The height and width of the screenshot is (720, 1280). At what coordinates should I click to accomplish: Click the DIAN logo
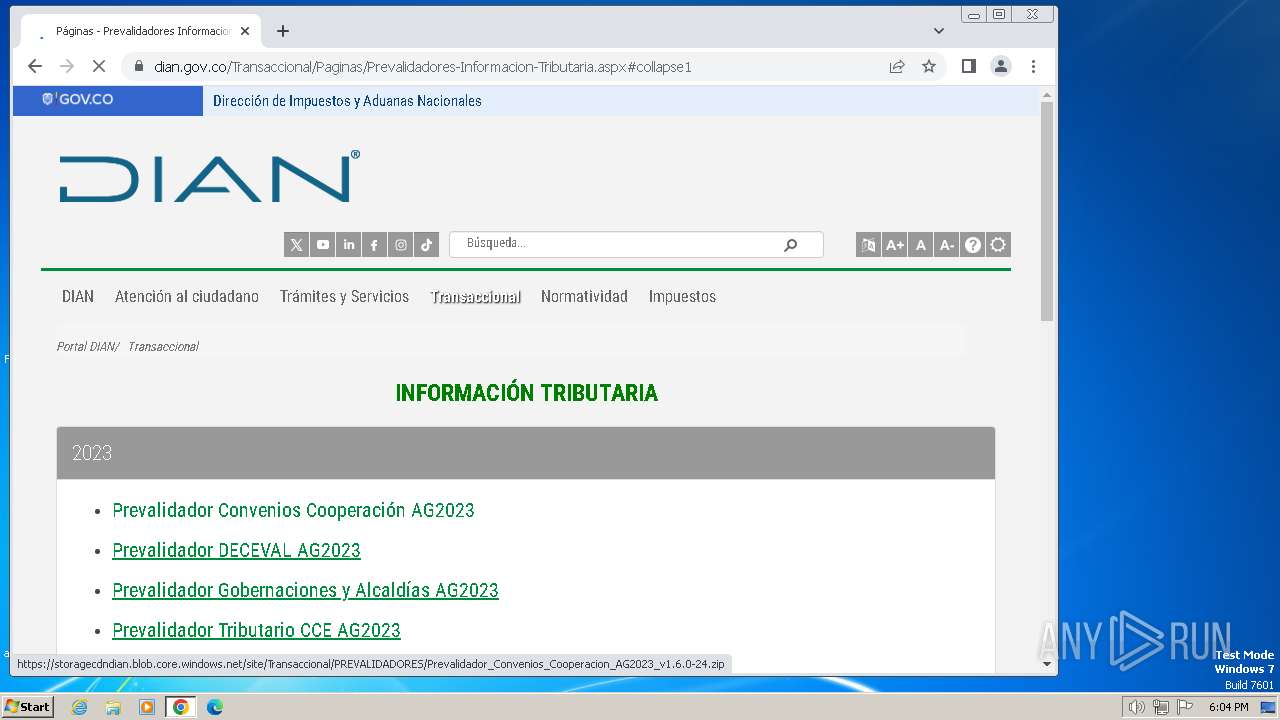209,177
